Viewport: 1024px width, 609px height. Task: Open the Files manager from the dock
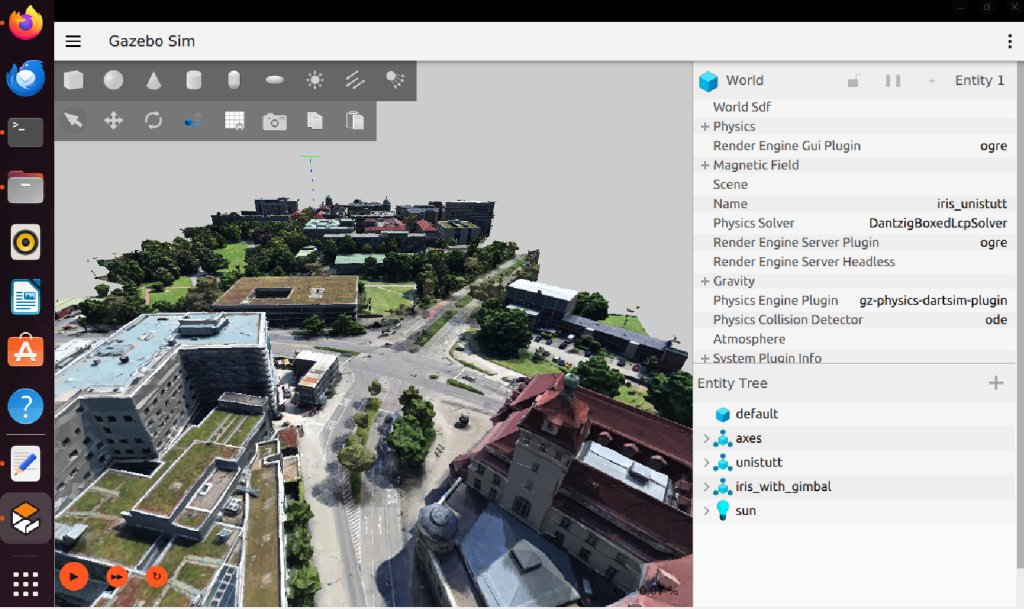click(x=25, y=187)
